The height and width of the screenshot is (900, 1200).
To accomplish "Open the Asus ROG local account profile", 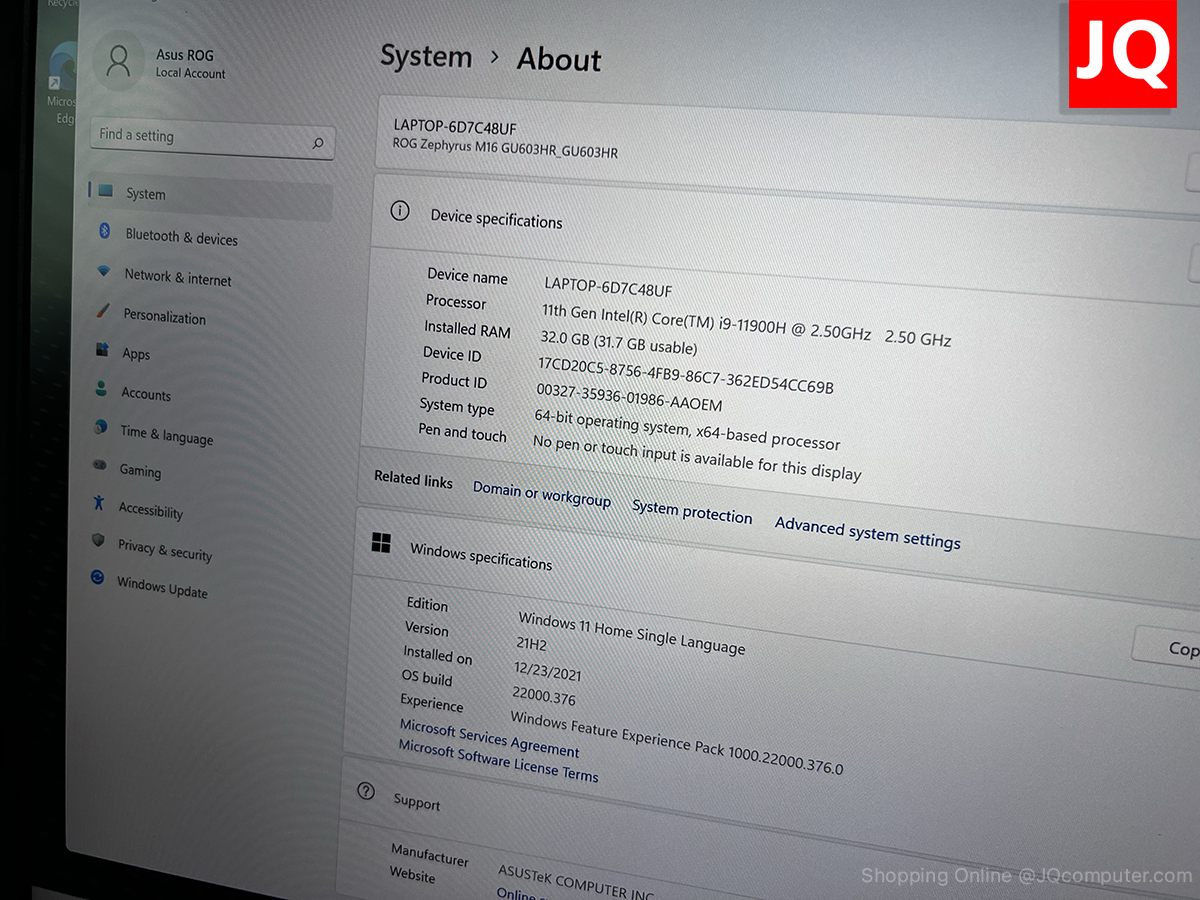I will pos(162,62).
